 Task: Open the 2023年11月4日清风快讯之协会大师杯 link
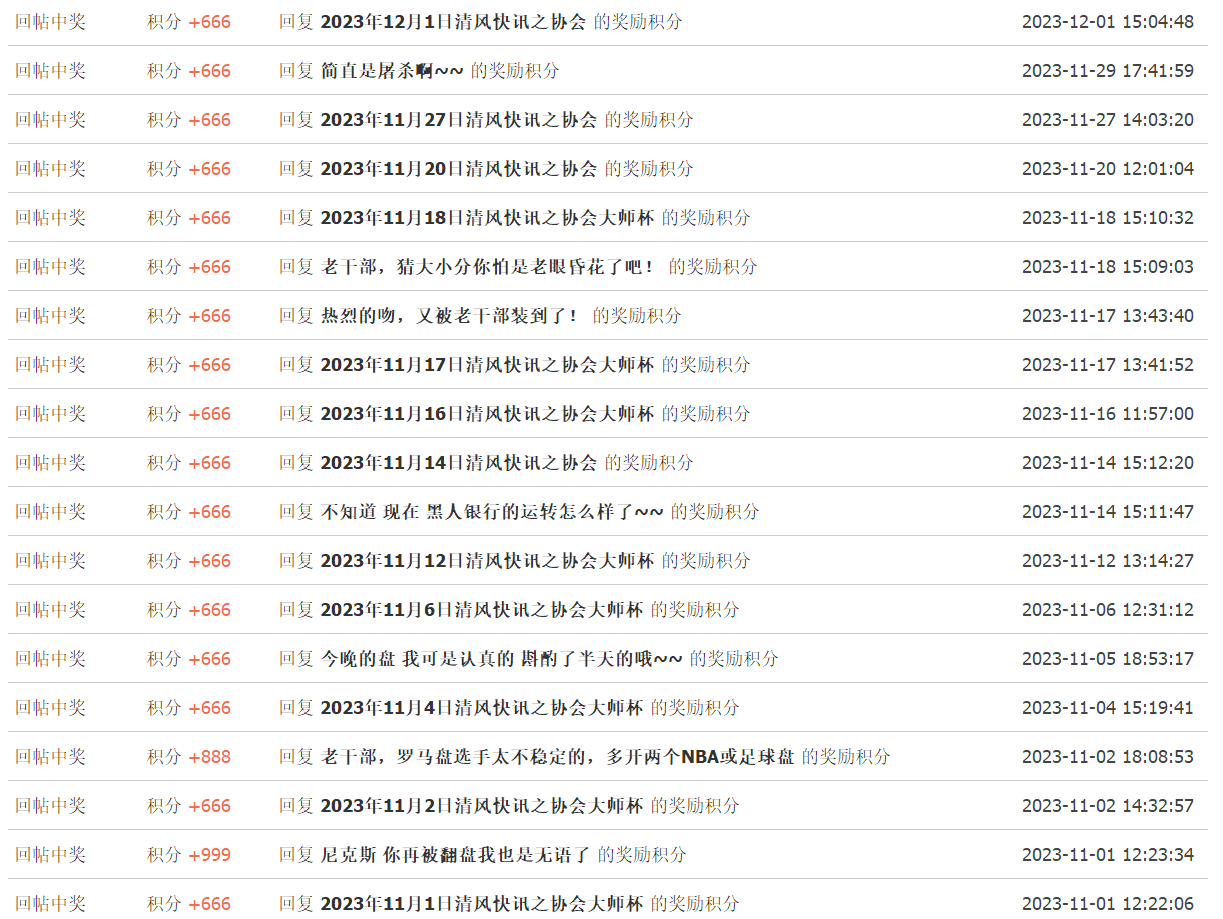(481, 708)
